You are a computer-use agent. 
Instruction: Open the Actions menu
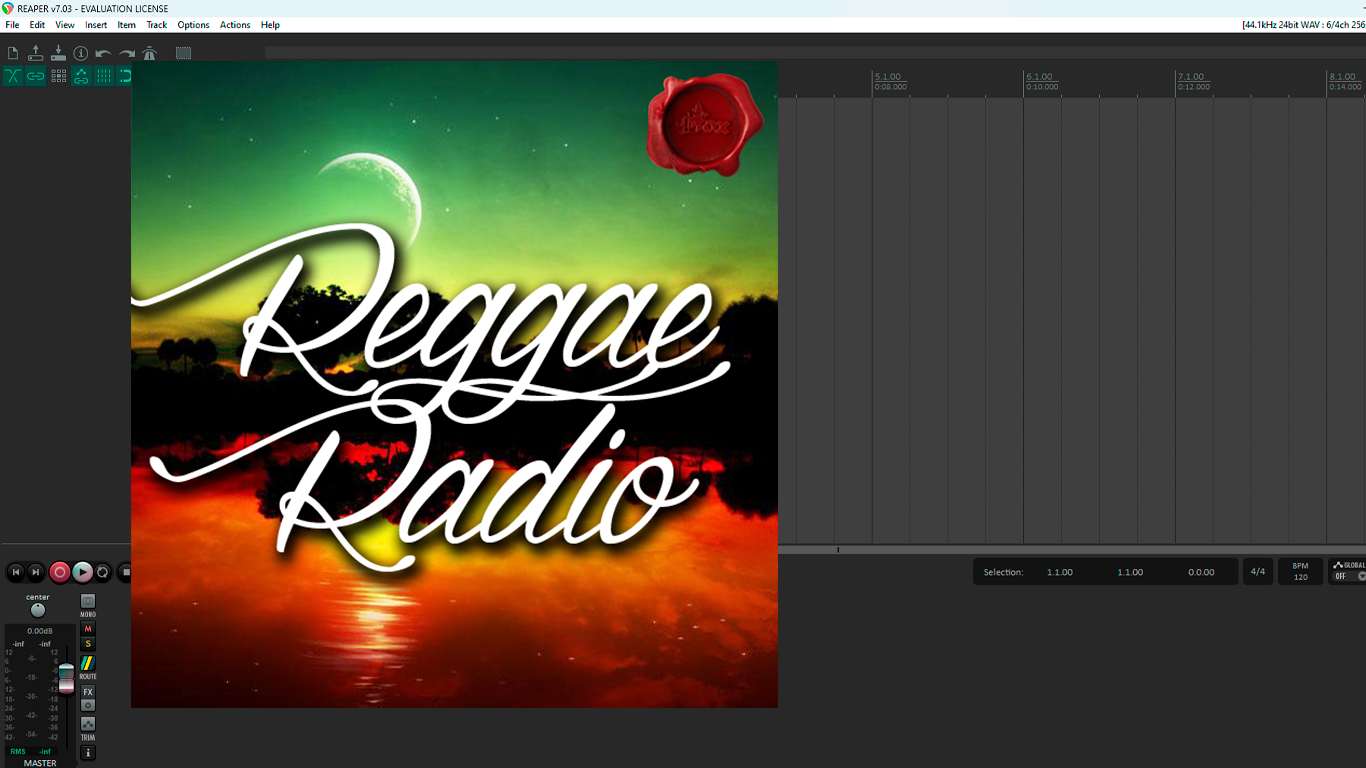235,25
